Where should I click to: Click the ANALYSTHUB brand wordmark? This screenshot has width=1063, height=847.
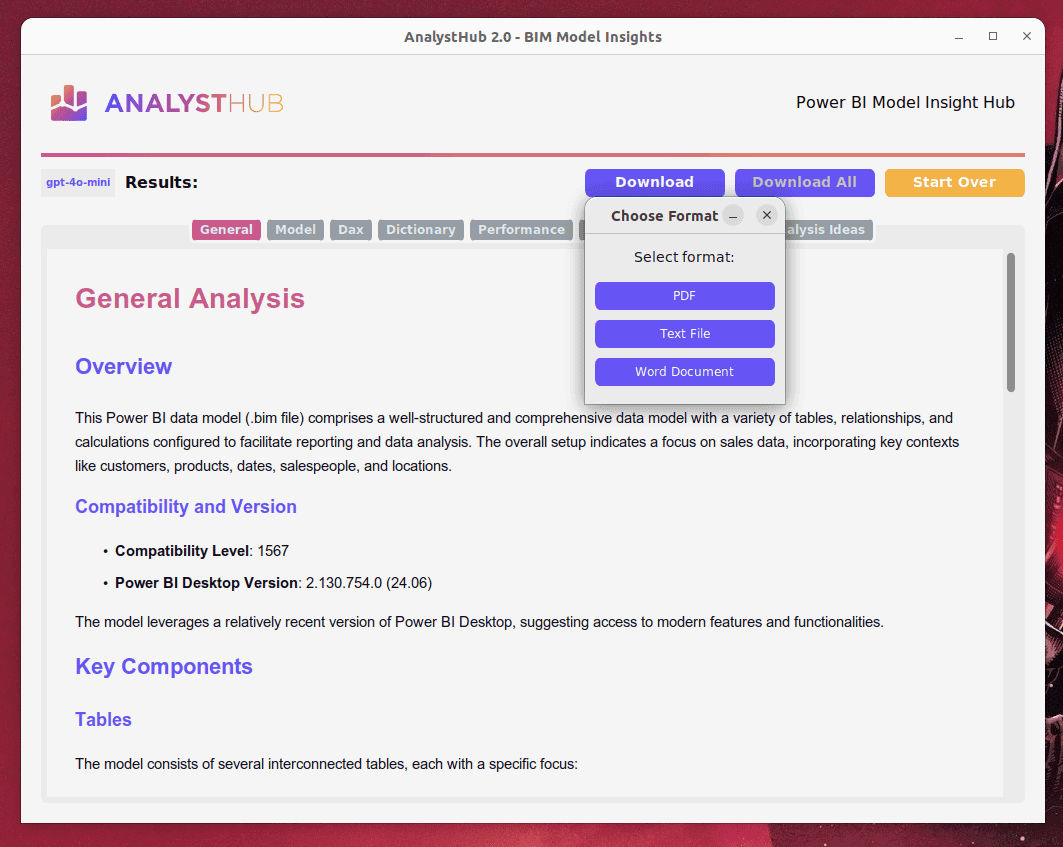(x=194, y=104)
